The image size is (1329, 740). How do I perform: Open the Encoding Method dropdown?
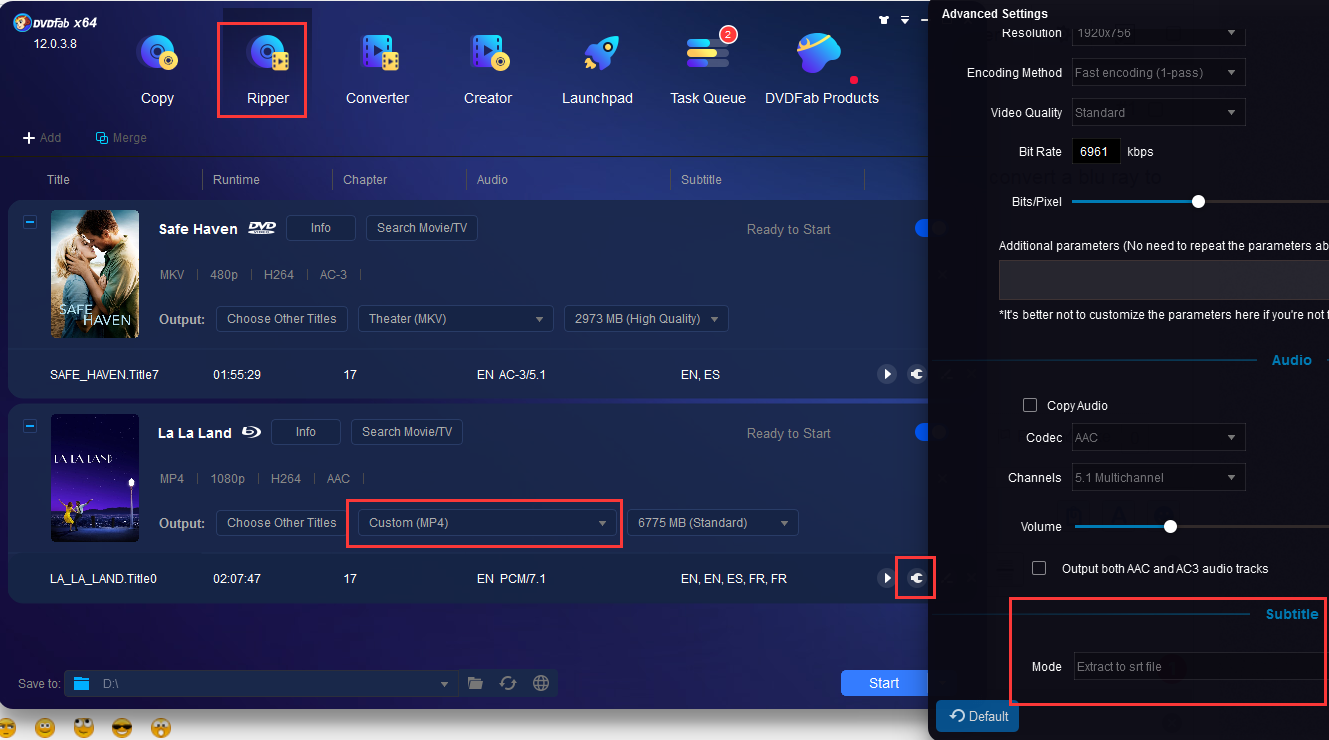(1159, 72)
